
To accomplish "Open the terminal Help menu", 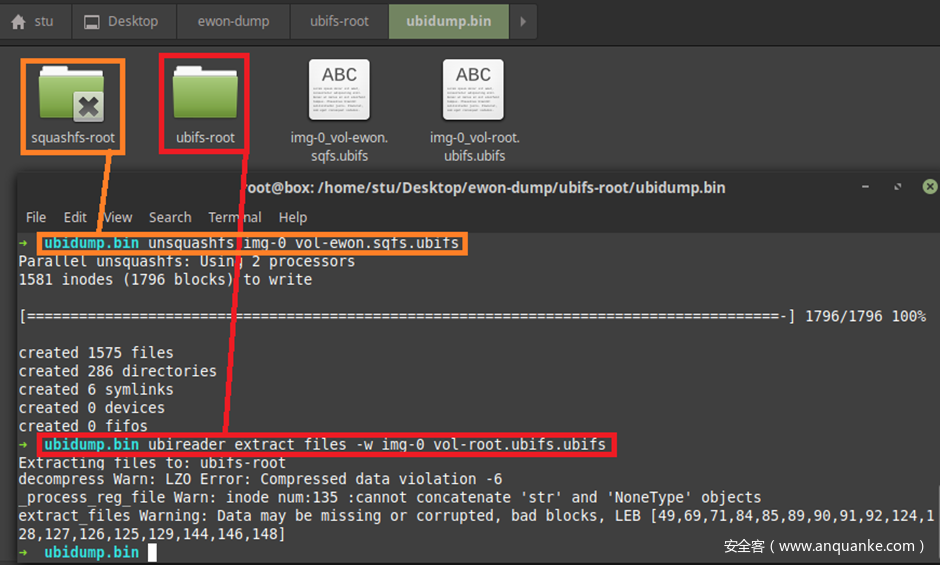I will pos(293,217).
